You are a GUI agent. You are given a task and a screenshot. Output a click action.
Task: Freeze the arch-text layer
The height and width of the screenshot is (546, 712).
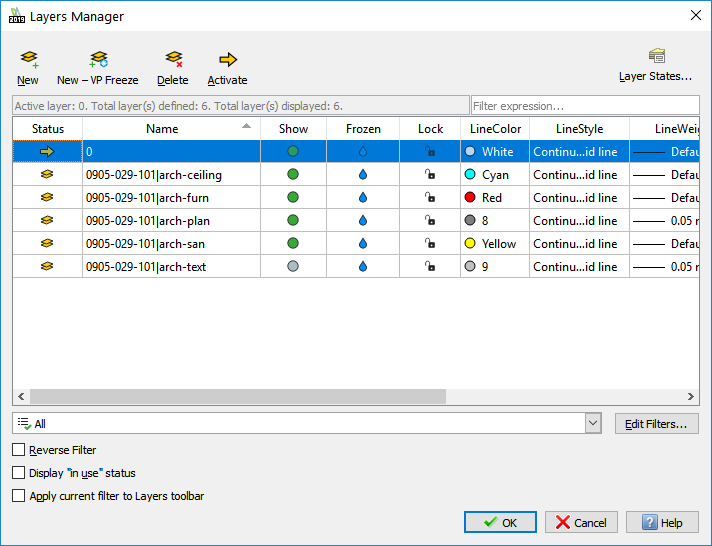tap(363, 267)
